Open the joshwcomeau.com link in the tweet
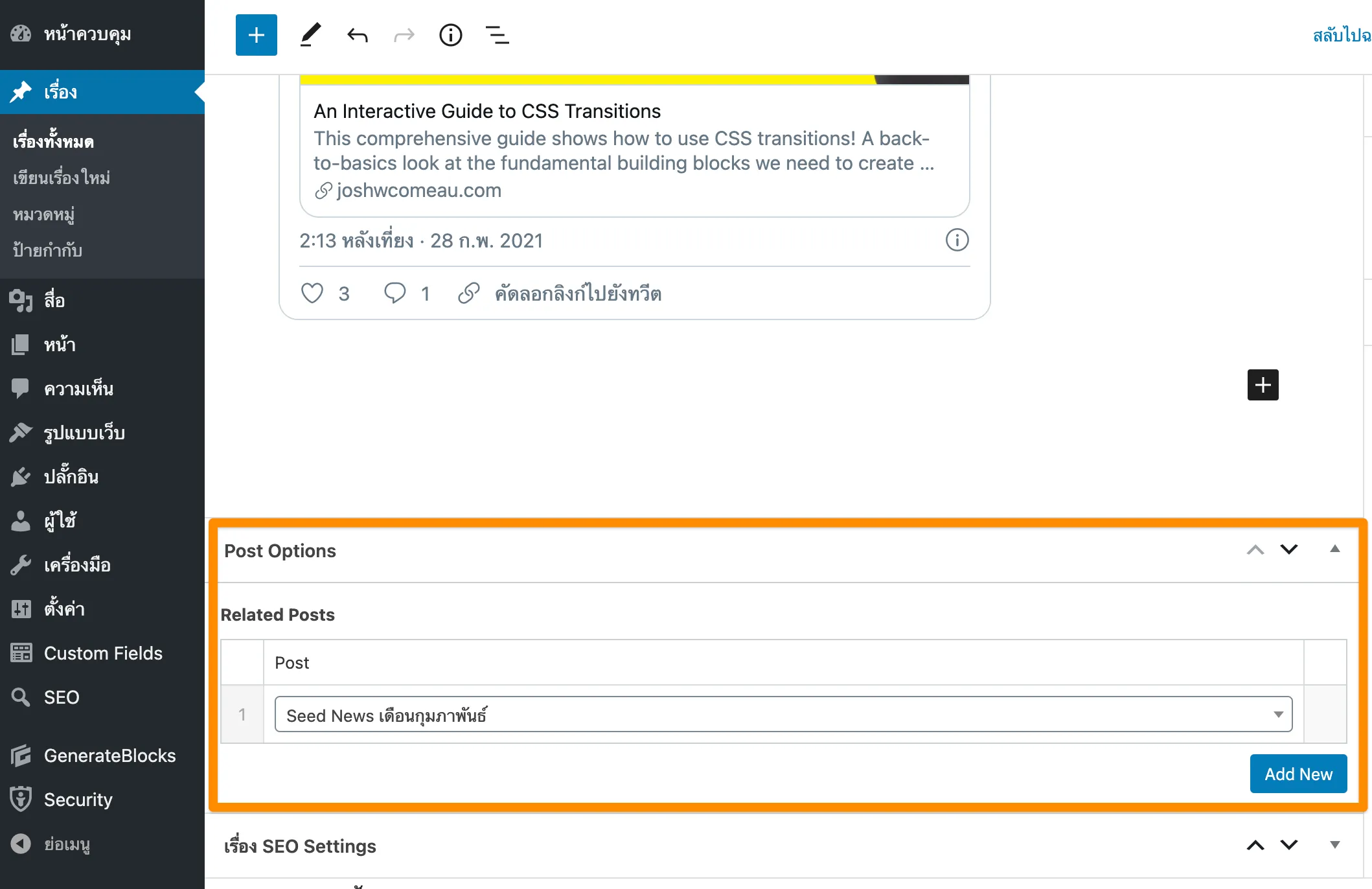The width and height of the screenshot is (1372, 889). click(420, 190)
